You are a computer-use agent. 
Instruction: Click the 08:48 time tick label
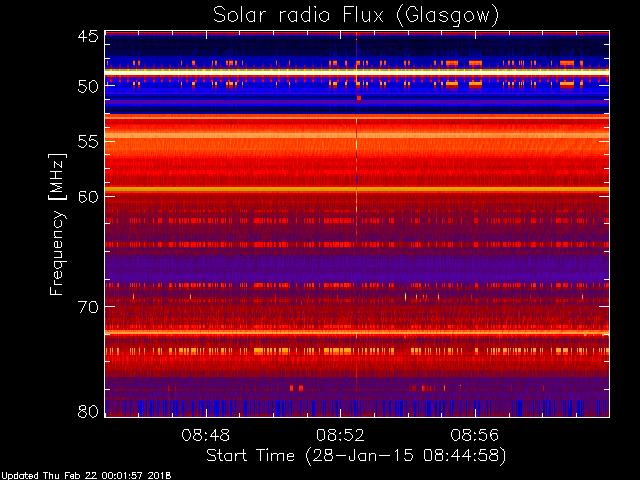[x=205, y=435]
